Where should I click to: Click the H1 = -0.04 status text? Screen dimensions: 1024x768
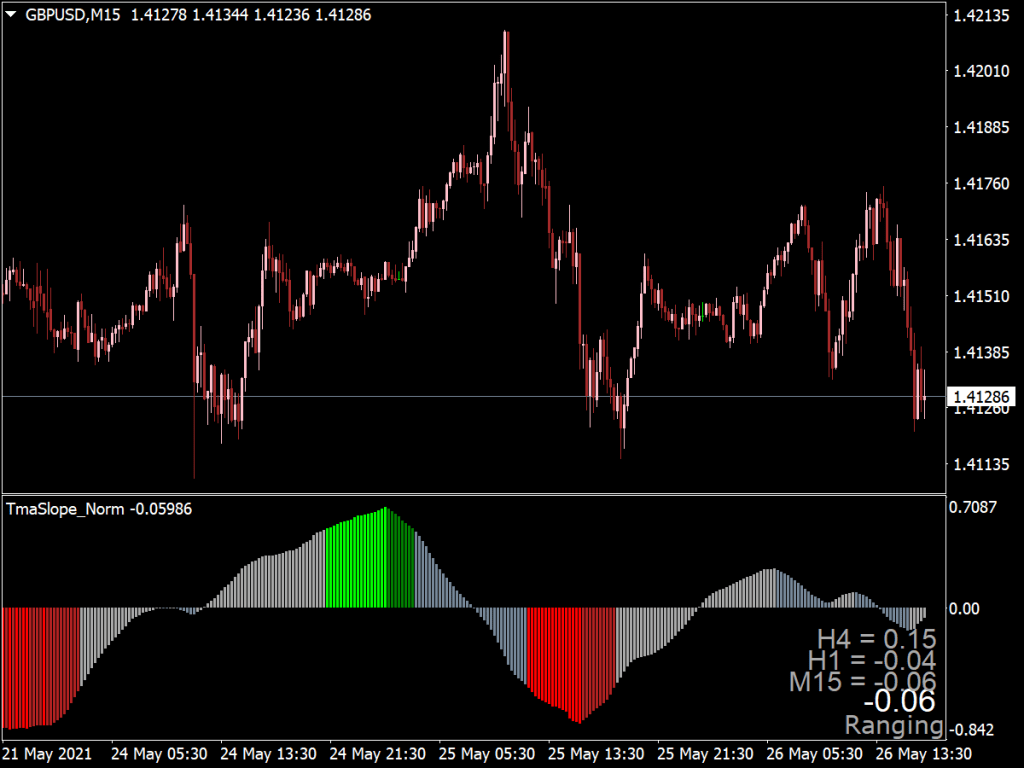click(x=871, y=661)
